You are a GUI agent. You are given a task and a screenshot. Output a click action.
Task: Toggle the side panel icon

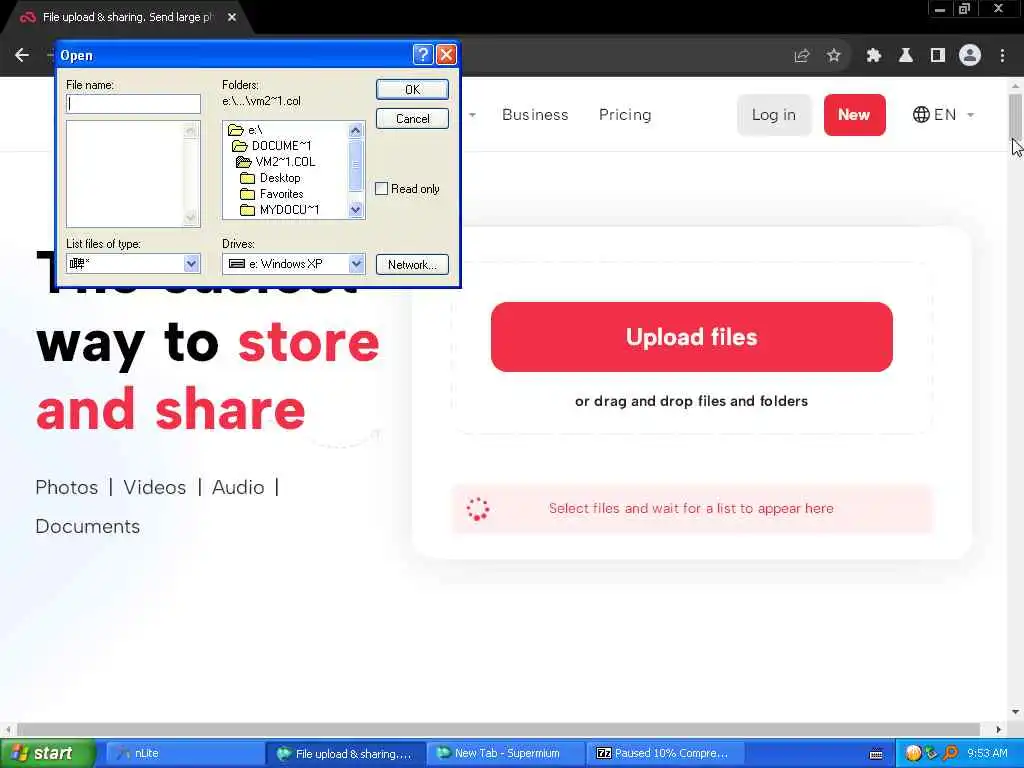938,56
